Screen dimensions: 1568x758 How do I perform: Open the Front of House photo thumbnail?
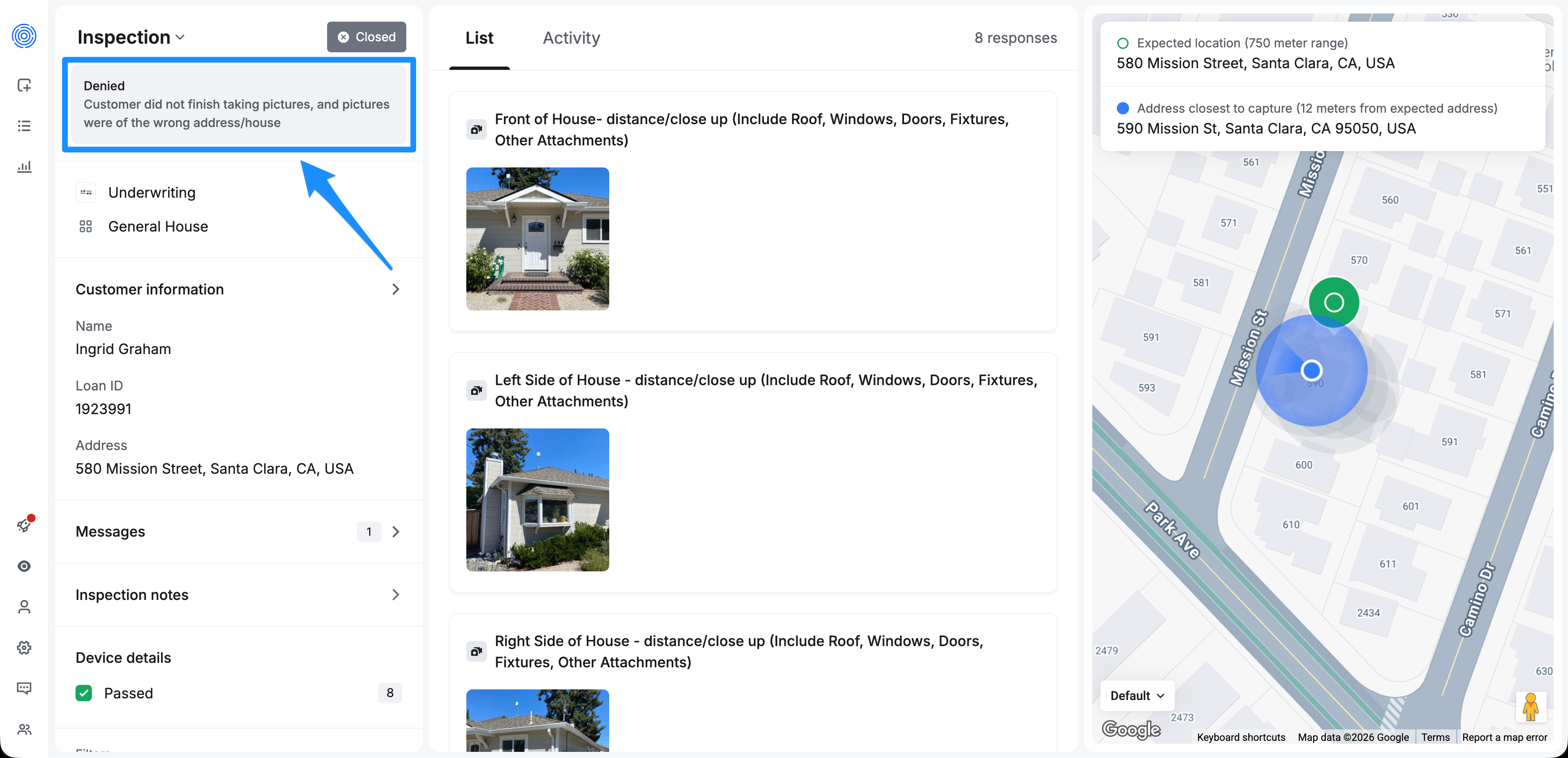pos(537,239)
